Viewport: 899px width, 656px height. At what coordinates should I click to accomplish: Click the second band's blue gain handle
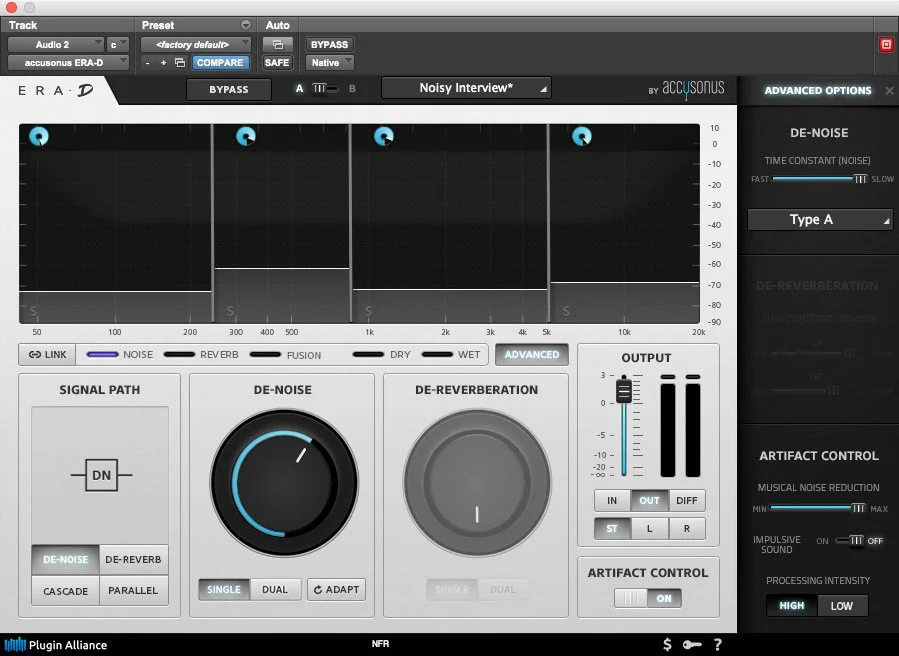click(246, 136)
